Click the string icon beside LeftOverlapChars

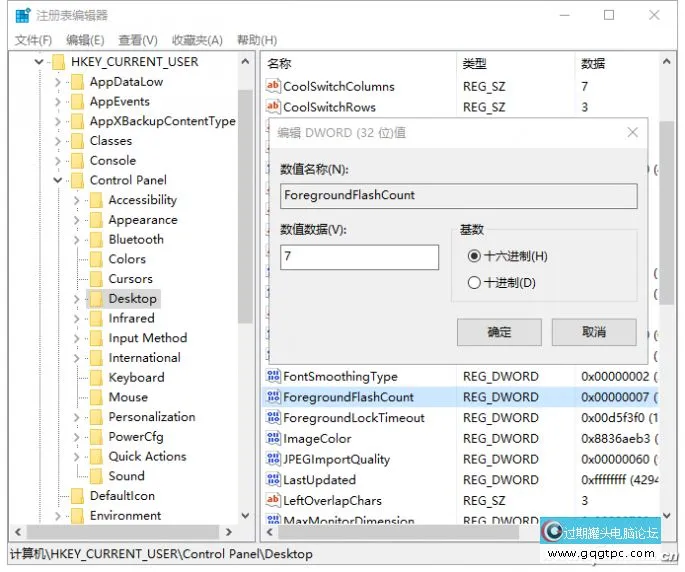click(273, 501)
